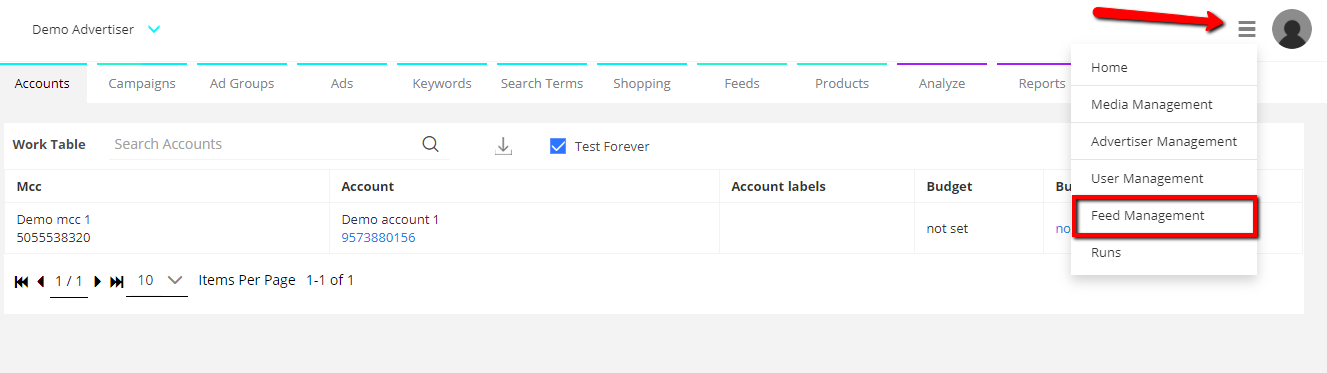The width and height of the screenshot is (1327, 373).
Task: Click the Search Accounts input field
Action: pos(264,144)
